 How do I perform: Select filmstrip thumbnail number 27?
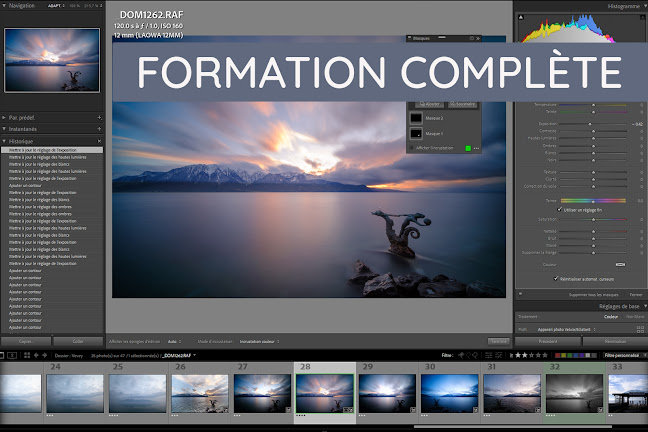pos(262,393)
